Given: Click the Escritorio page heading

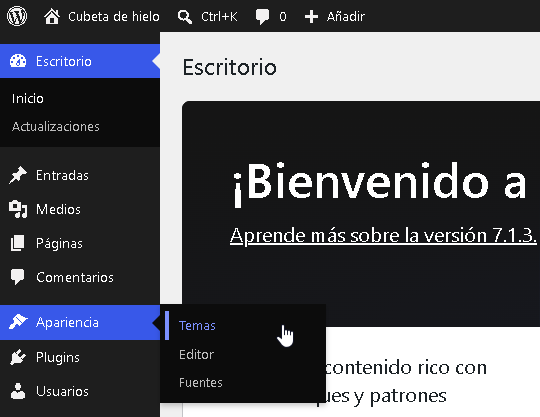Looking at the screenshot, I should [x=229, y=67].
